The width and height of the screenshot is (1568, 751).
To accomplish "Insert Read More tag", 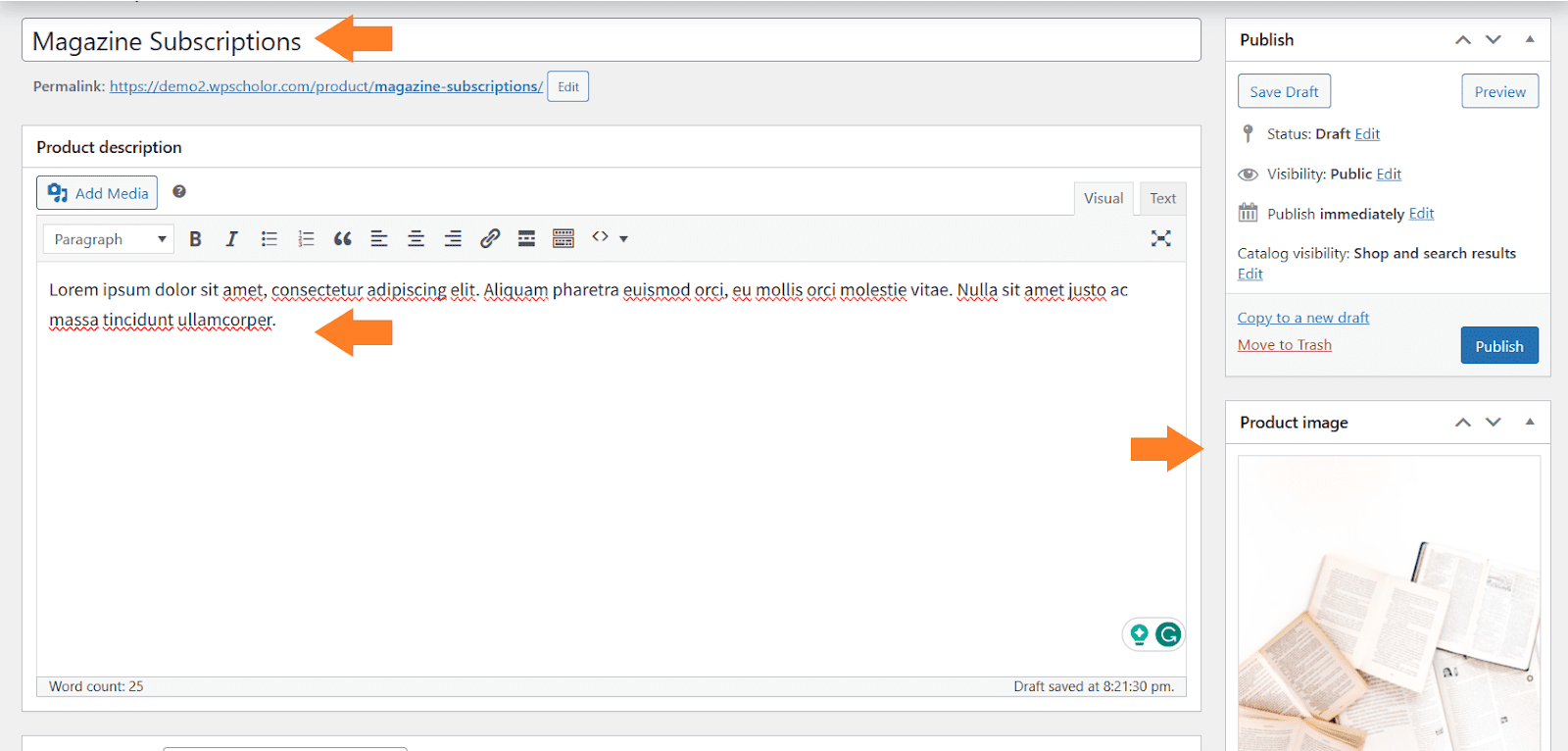I will [526, 238].
